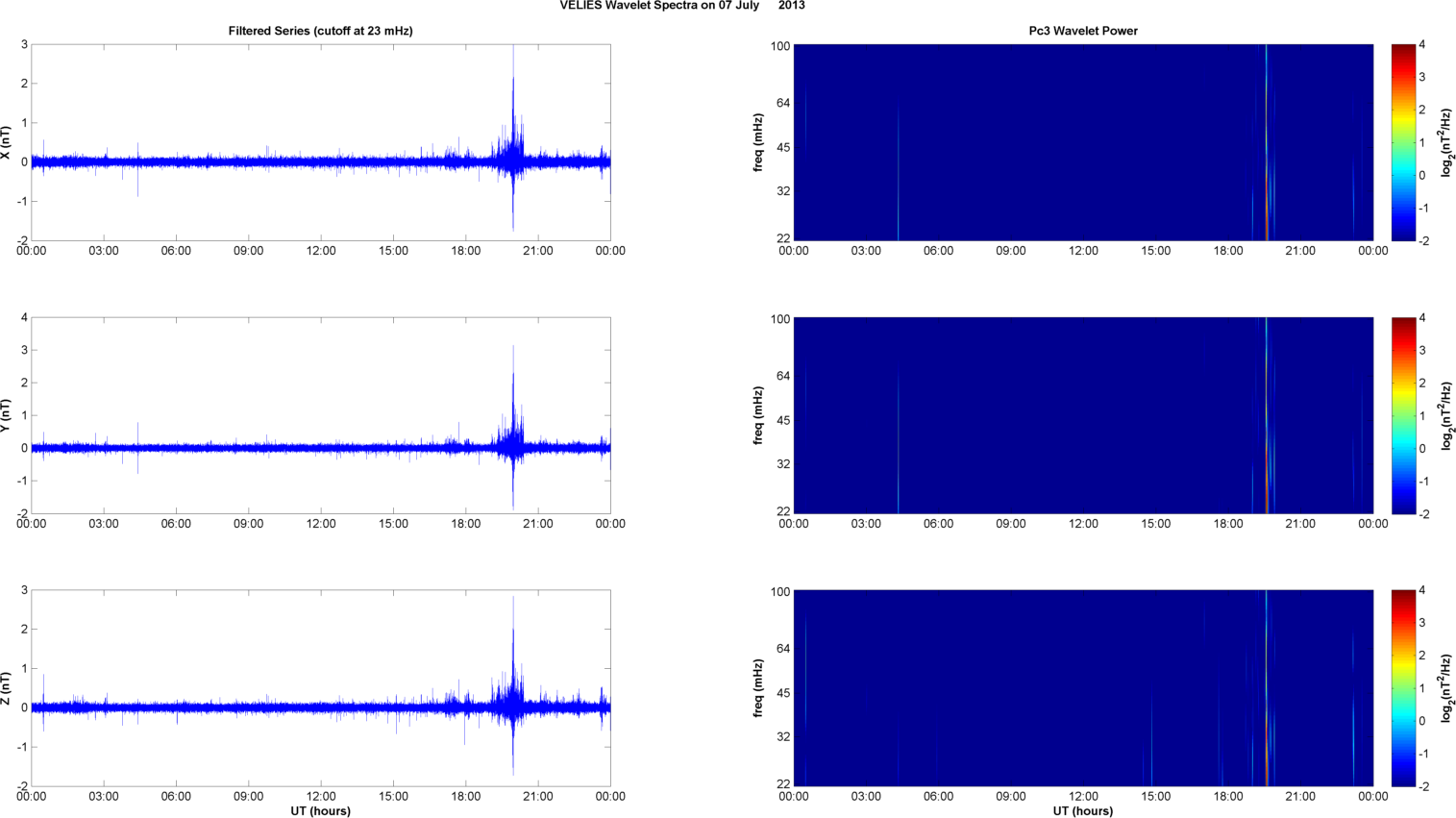Click the middle spectrogram's color scale bar
The height and width of the screenshot is (818, 1456).
coord(1403,415)
